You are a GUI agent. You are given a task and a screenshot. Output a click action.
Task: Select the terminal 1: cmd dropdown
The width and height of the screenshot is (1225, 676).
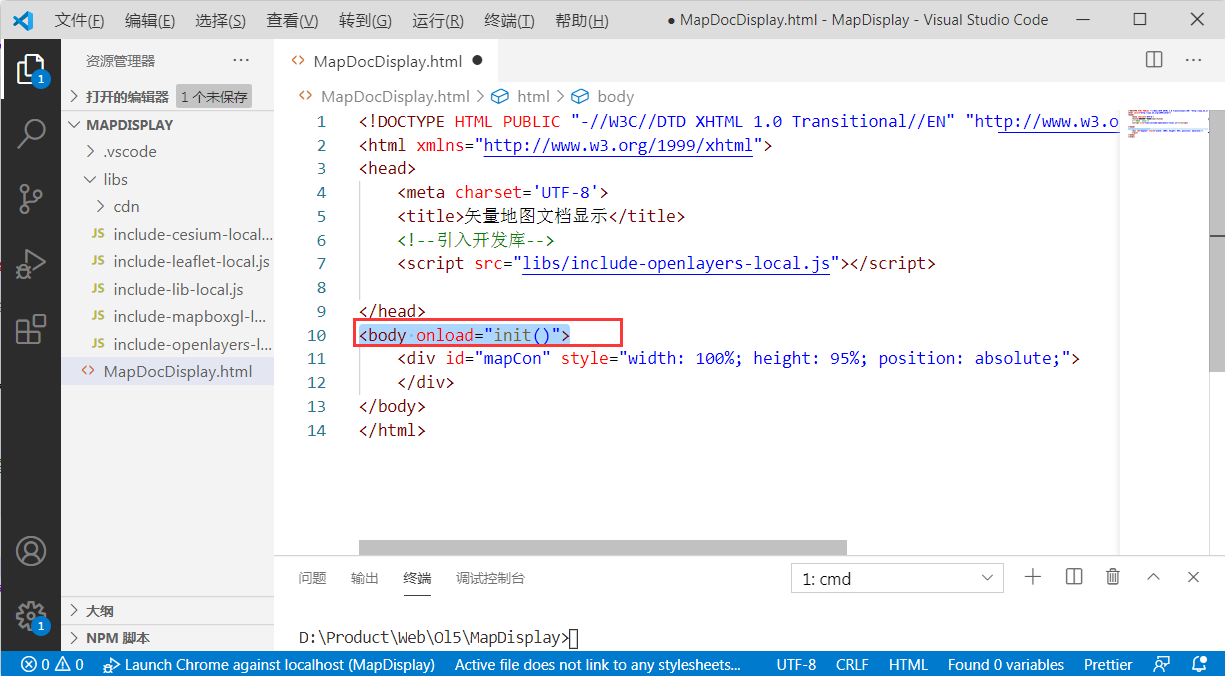pos(897,578)
